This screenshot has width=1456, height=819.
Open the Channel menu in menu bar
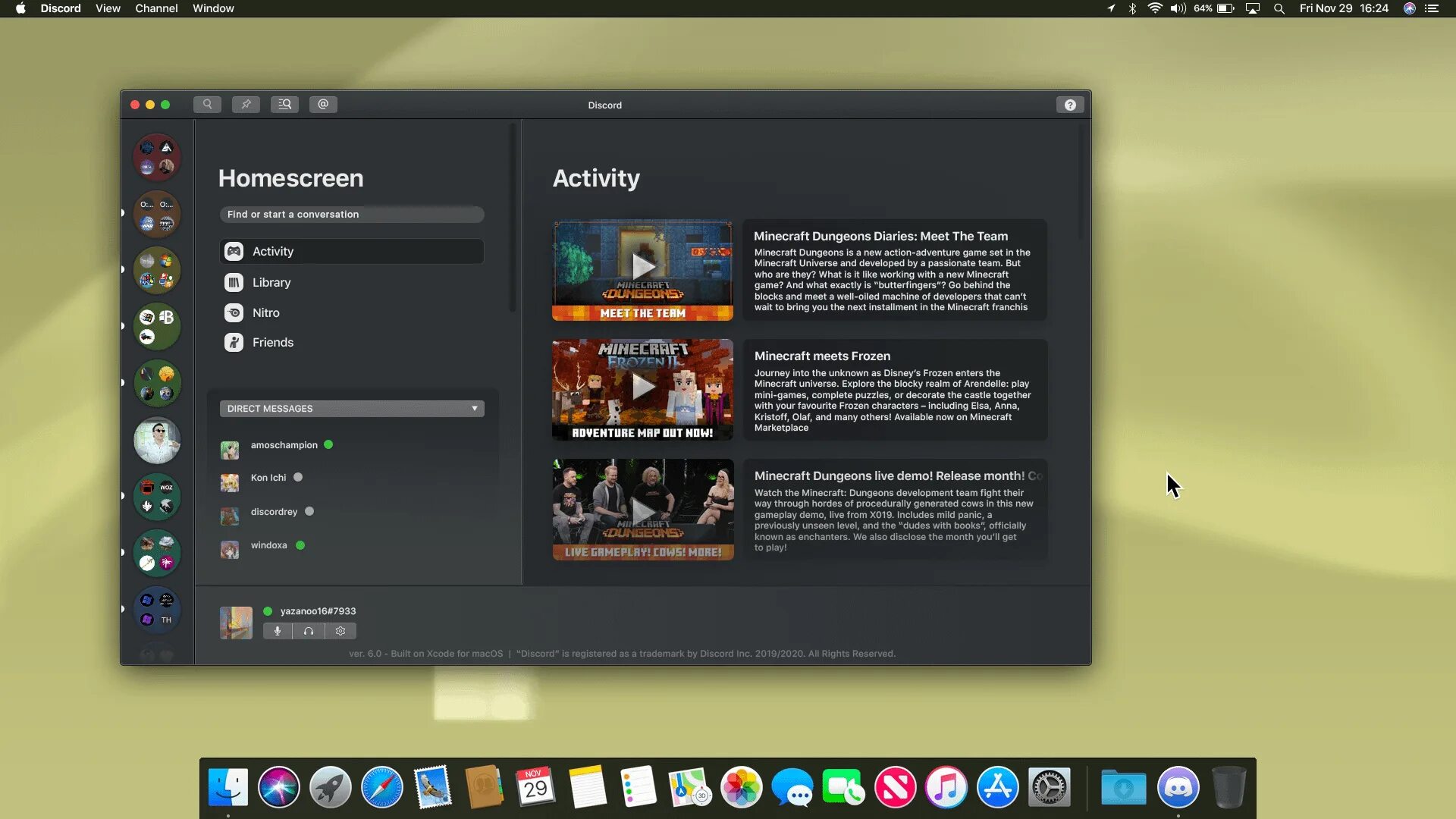[x=156, y=8]
